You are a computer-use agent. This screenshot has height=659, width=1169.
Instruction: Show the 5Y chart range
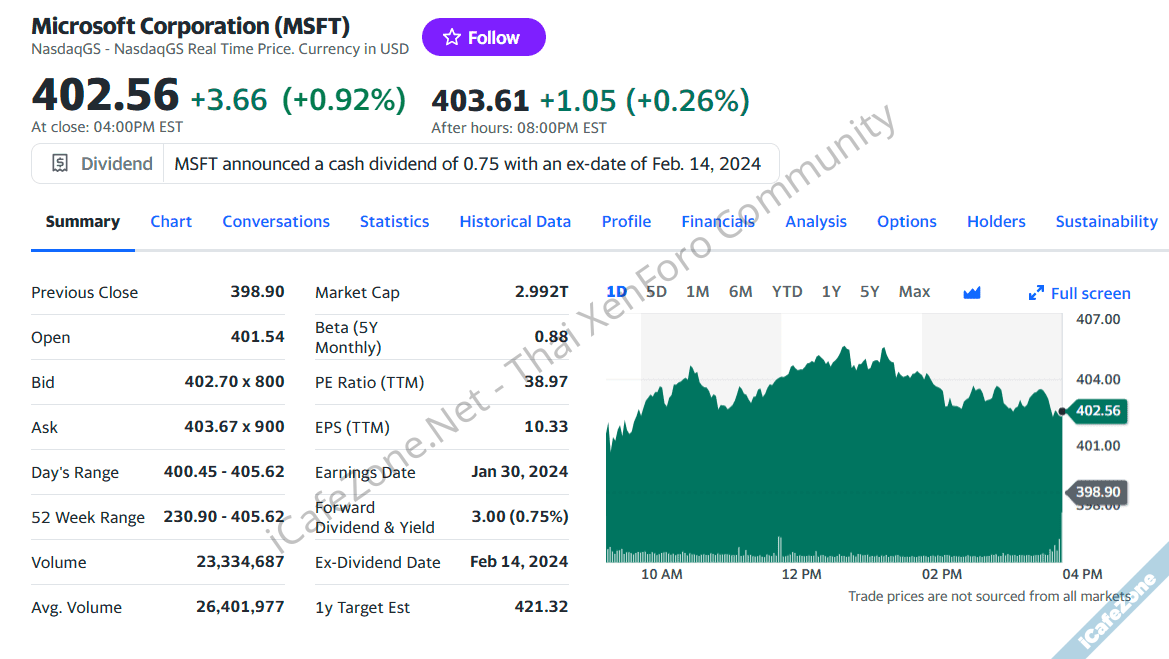pos(870,292)
